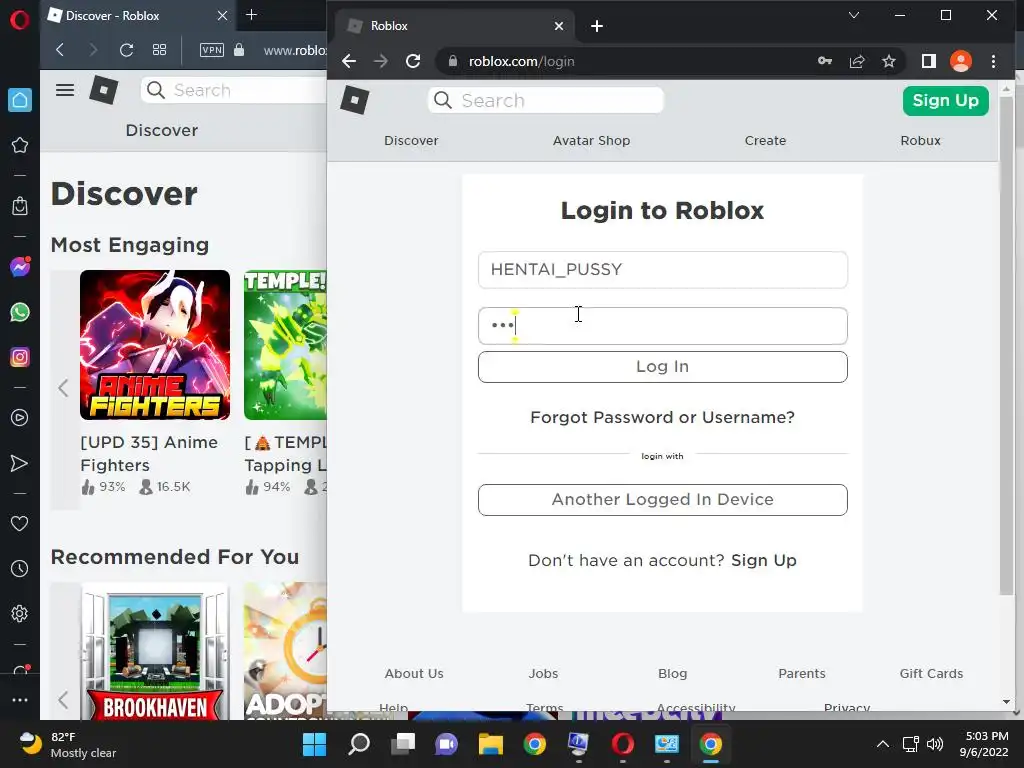The image size is (1024, 768).
Task: Expand Chrome tab search chevron
Action: click(854, 15)
